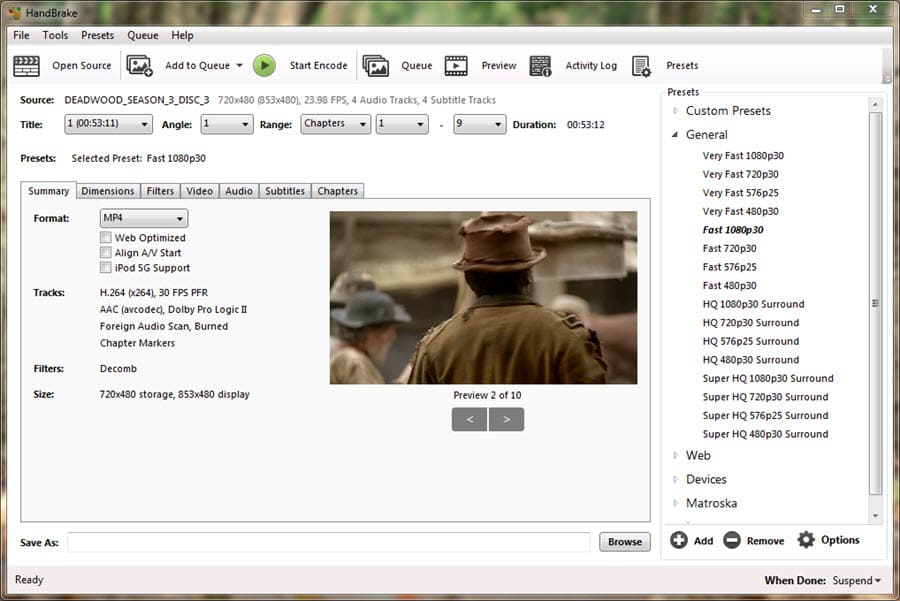
Task: Switch to the Video tab
Action: tap(199, 191)
